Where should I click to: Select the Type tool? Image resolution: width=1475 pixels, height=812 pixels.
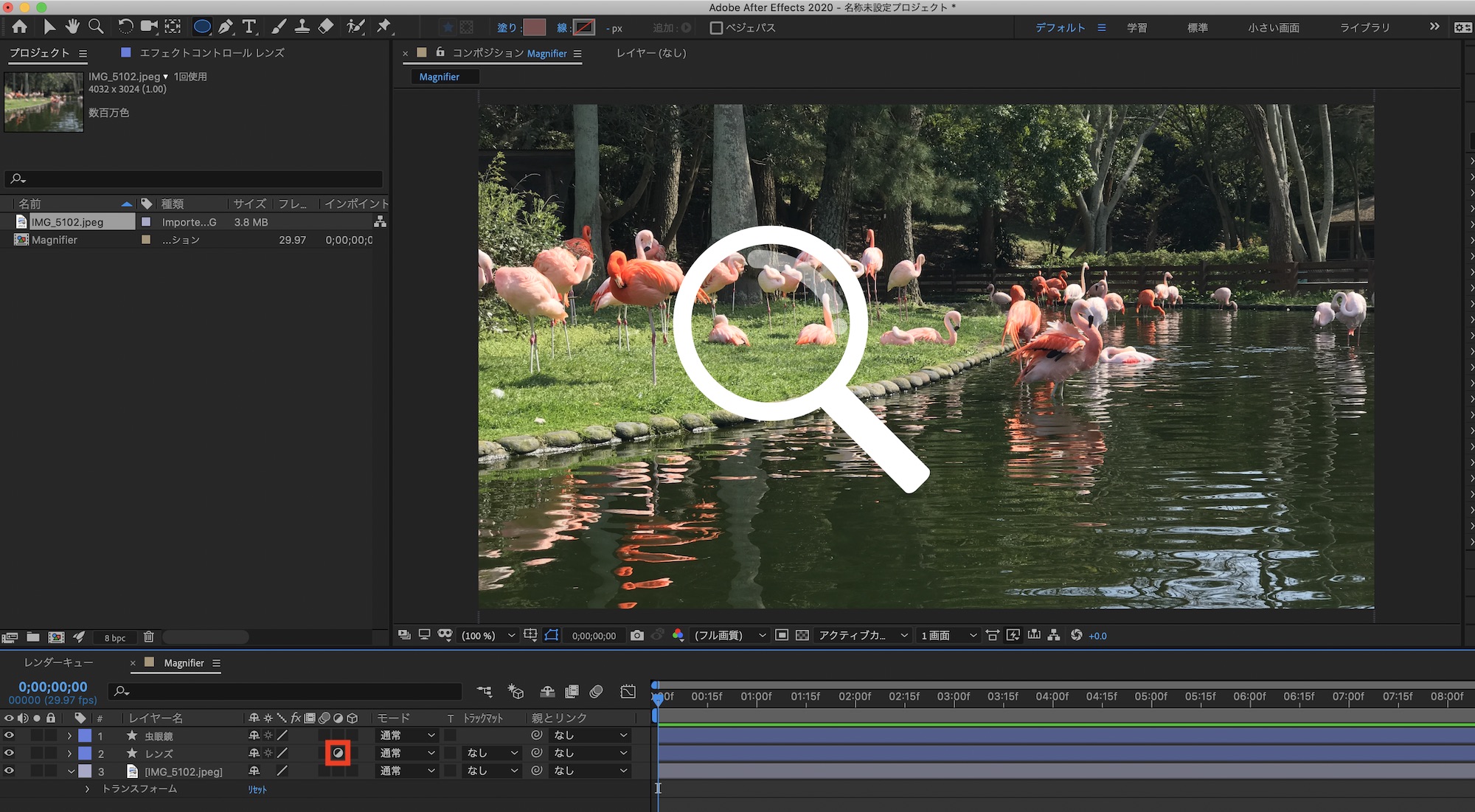click(x=249, y=27)
